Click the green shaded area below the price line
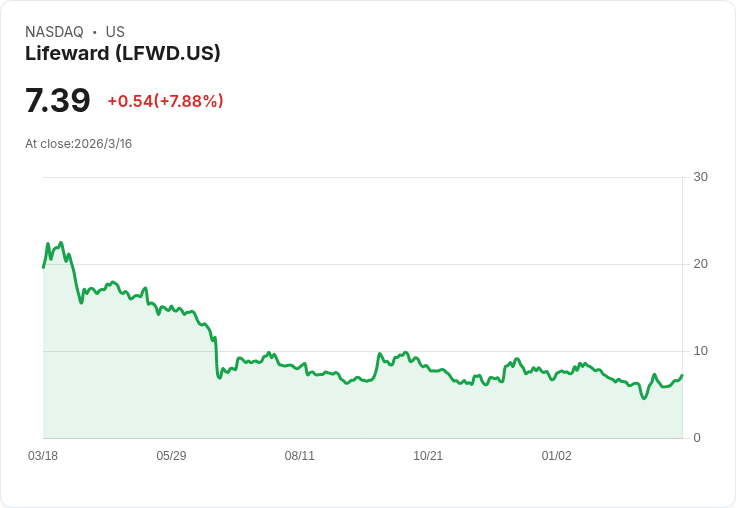The image size is (736, 508). pyautogui.click(x=360, y=410)
